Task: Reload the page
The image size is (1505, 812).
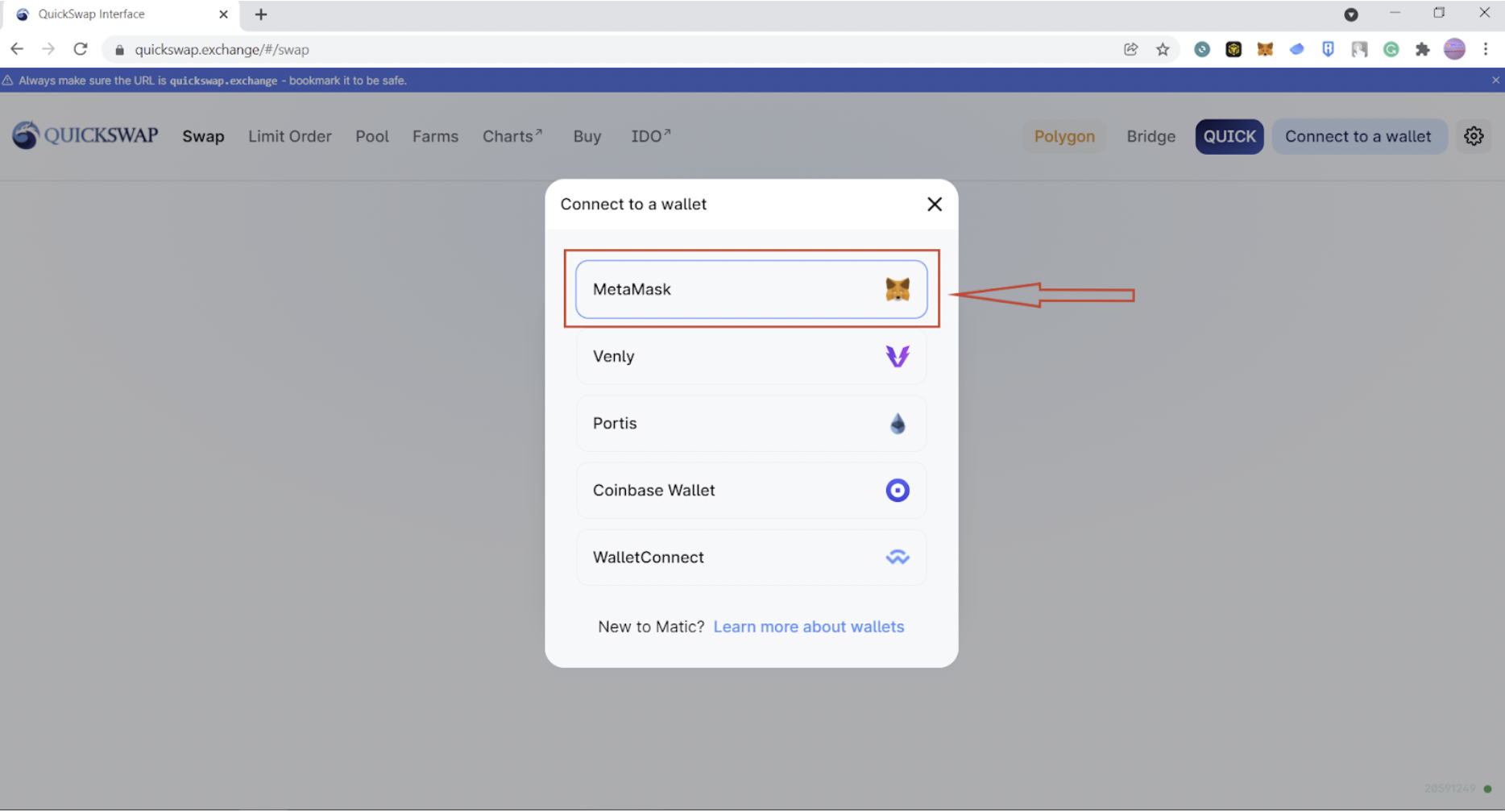Action: click(x=81, y=49)
